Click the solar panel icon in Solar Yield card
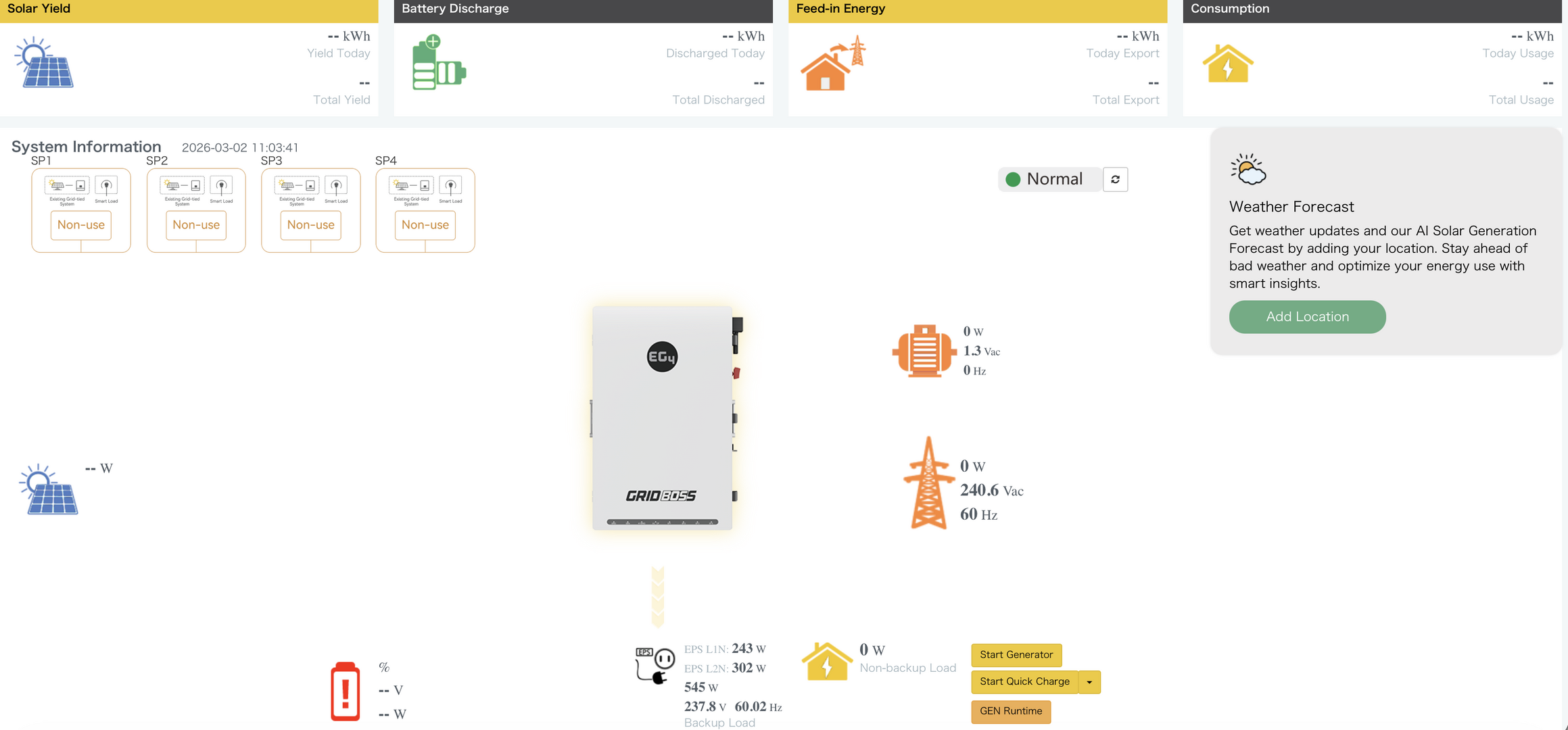 pyautogui.click(x=45, y=63)
